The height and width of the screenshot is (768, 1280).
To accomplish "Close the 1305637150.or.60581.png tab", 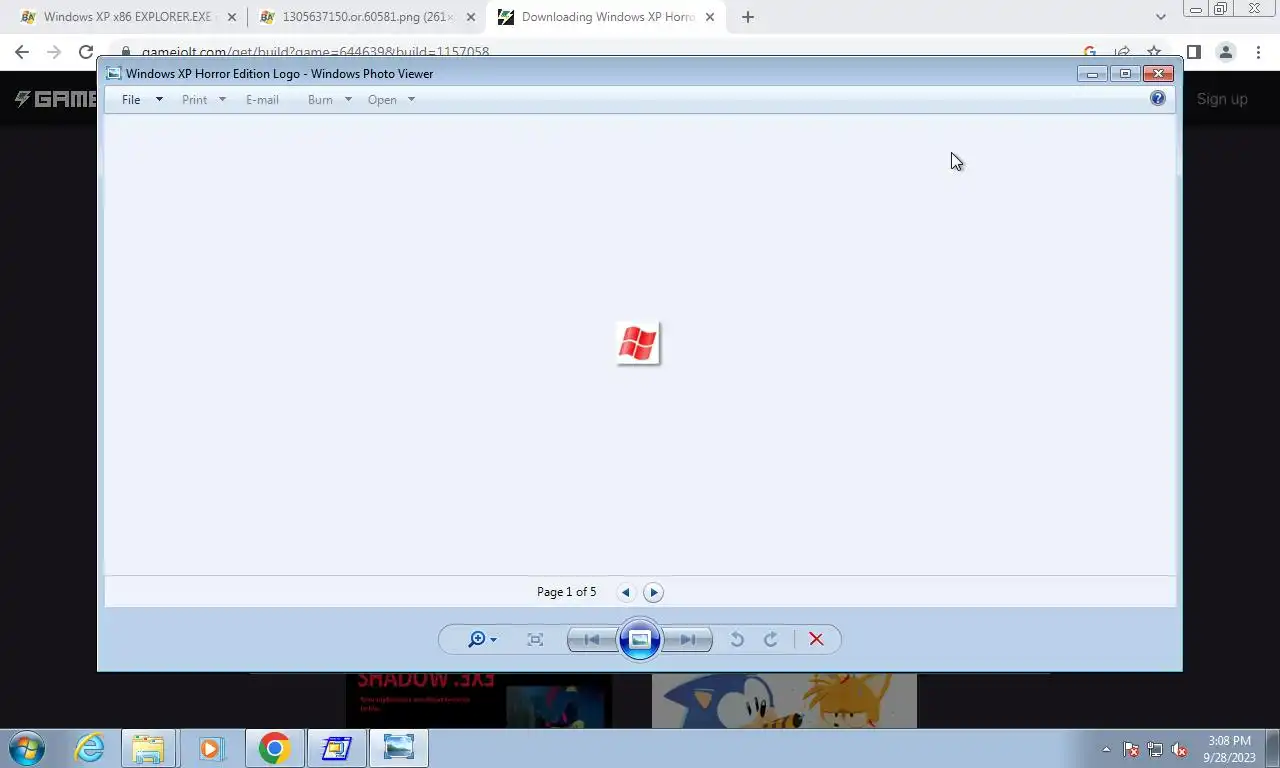I will [471, 17].
